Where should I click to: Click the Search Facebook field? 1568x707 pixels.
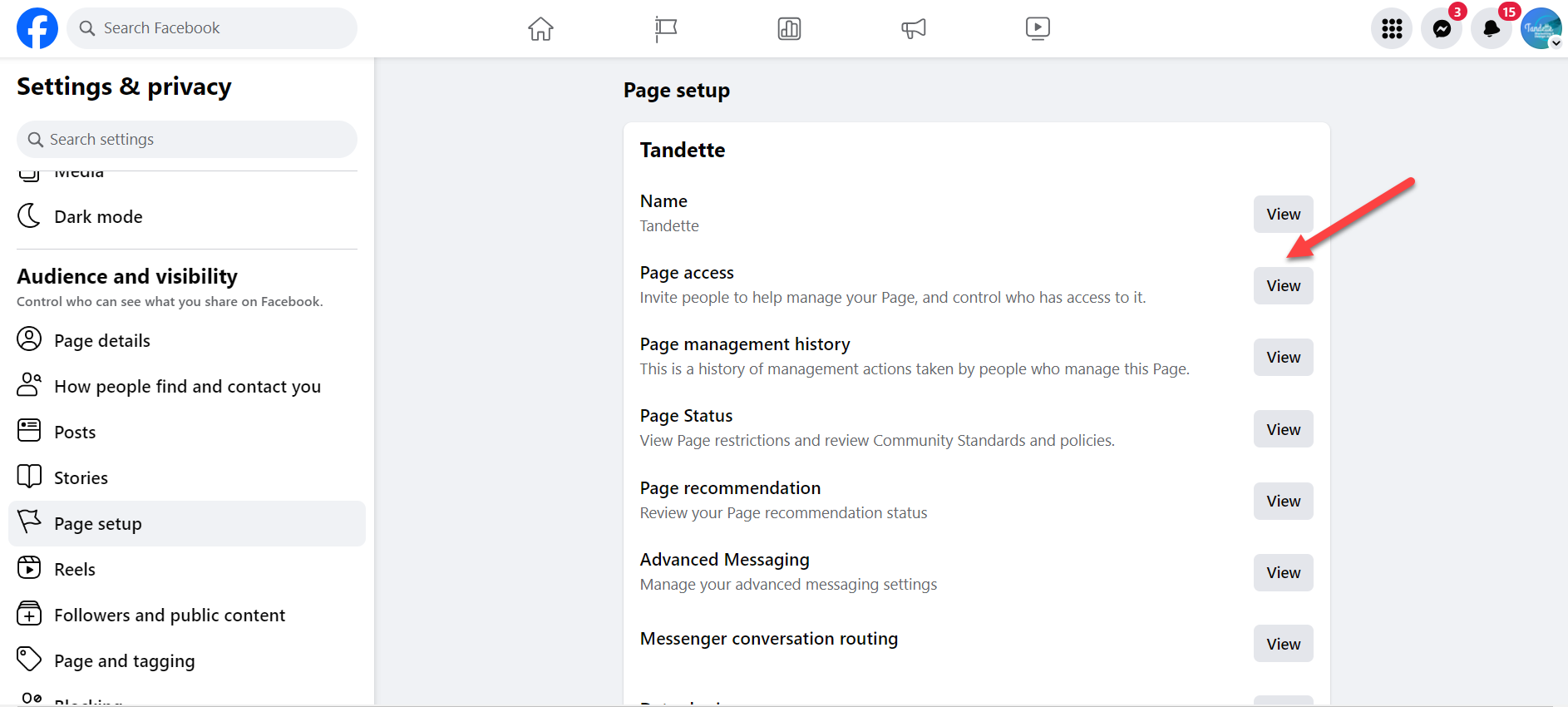pos(212,28)
